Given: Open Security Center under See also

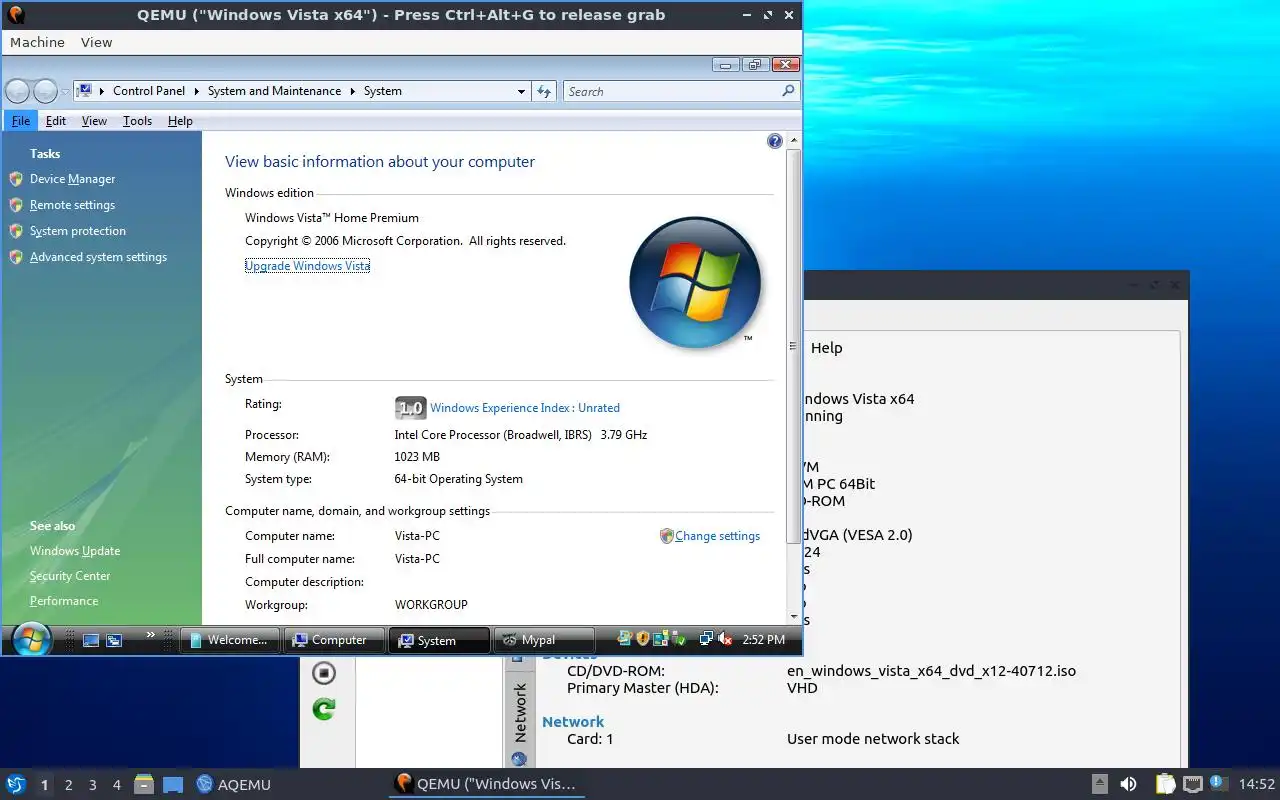Looking at the screenshot, I should pyautogui.click(x=70, y=576).
